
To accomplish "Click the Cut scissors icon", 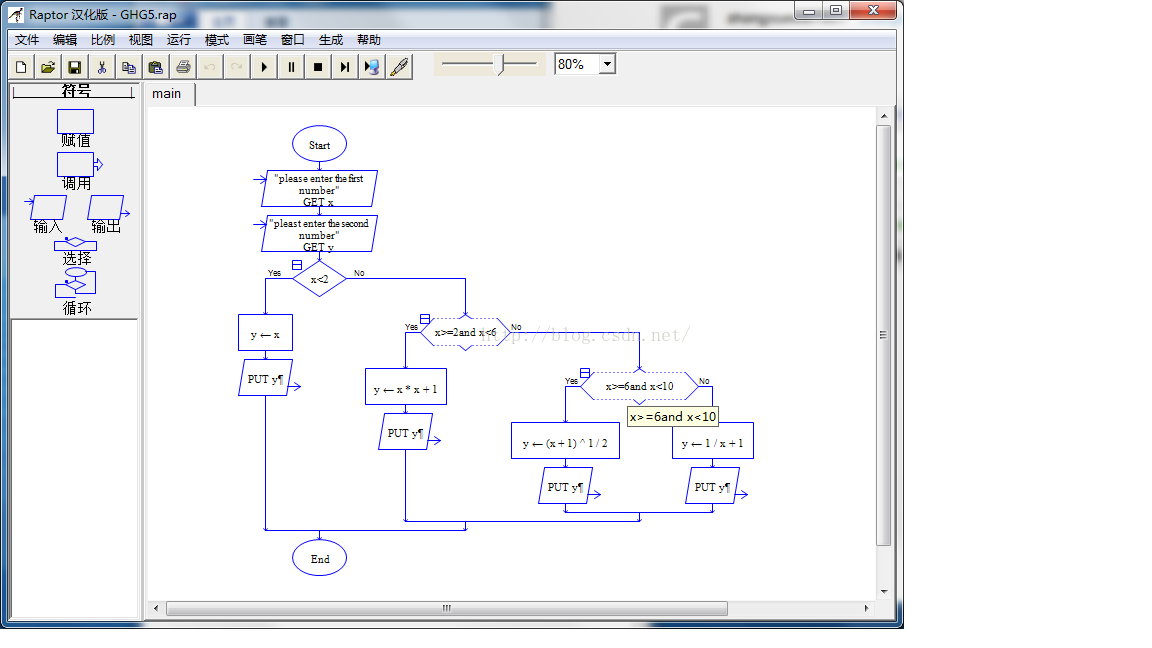I will point(101,68).
